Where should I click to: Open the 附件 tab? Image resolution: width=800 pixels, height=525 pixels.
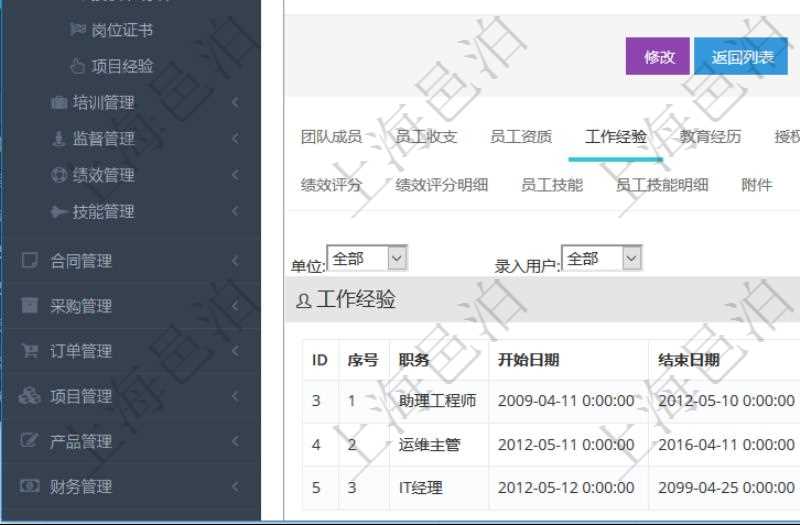point(757,185)
